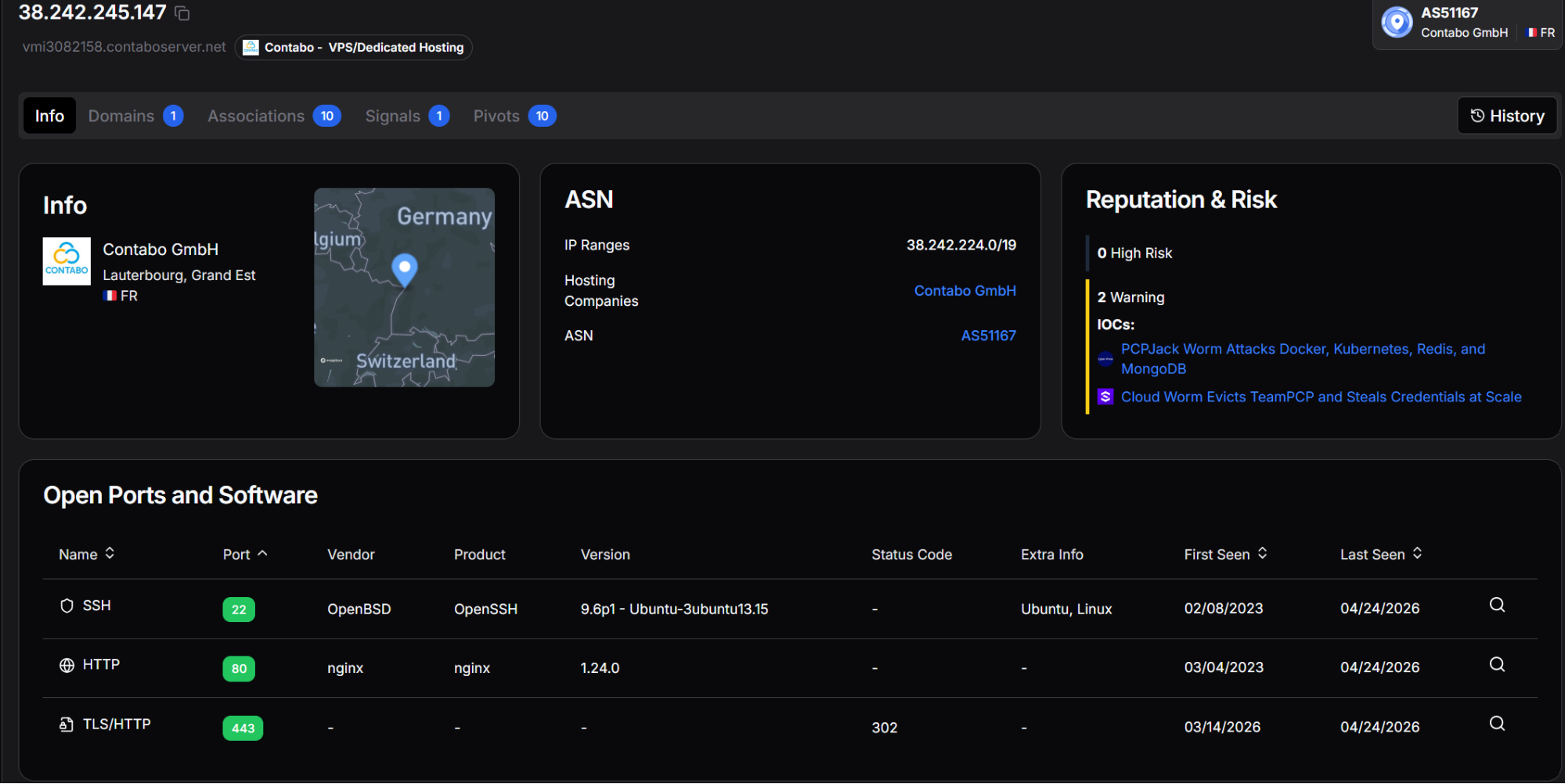Open the History view
Screen dimensions: 1565x784
1507,116
